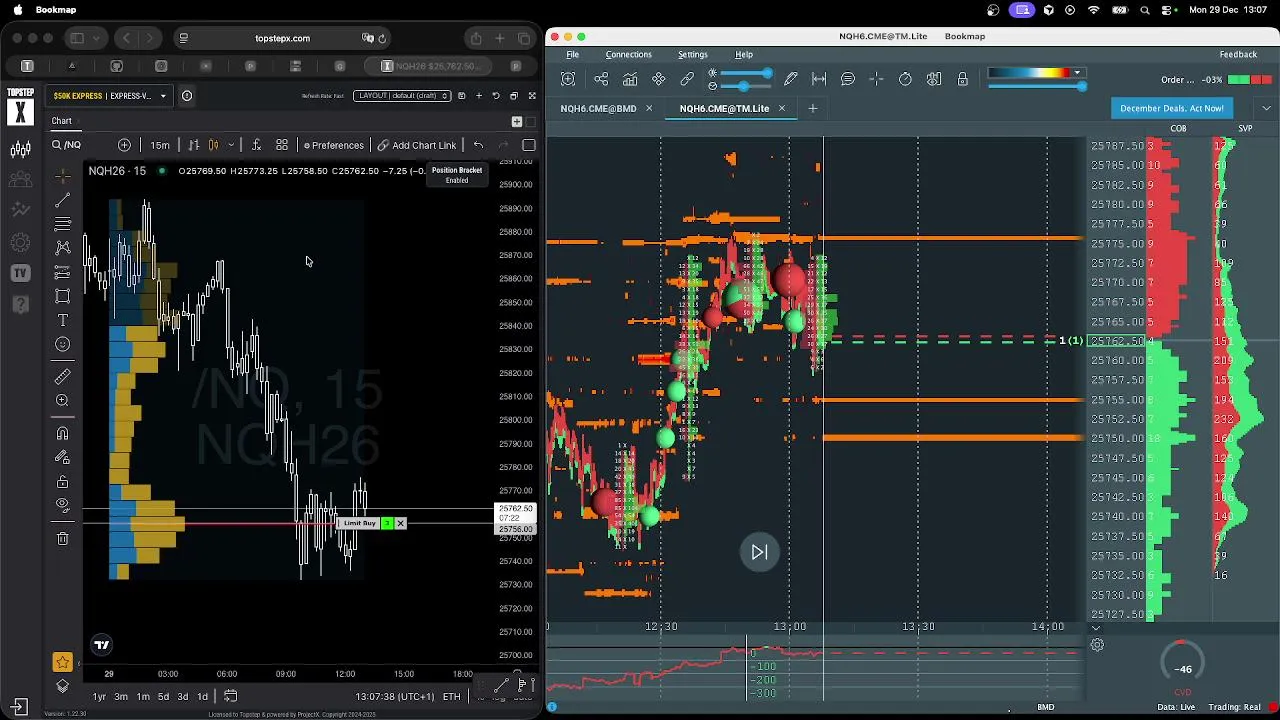Viewport: 1280px width, 720px height.
Task: Open the Bookmap chart settings gear below the heatmap
Action: pos(1097,645)
